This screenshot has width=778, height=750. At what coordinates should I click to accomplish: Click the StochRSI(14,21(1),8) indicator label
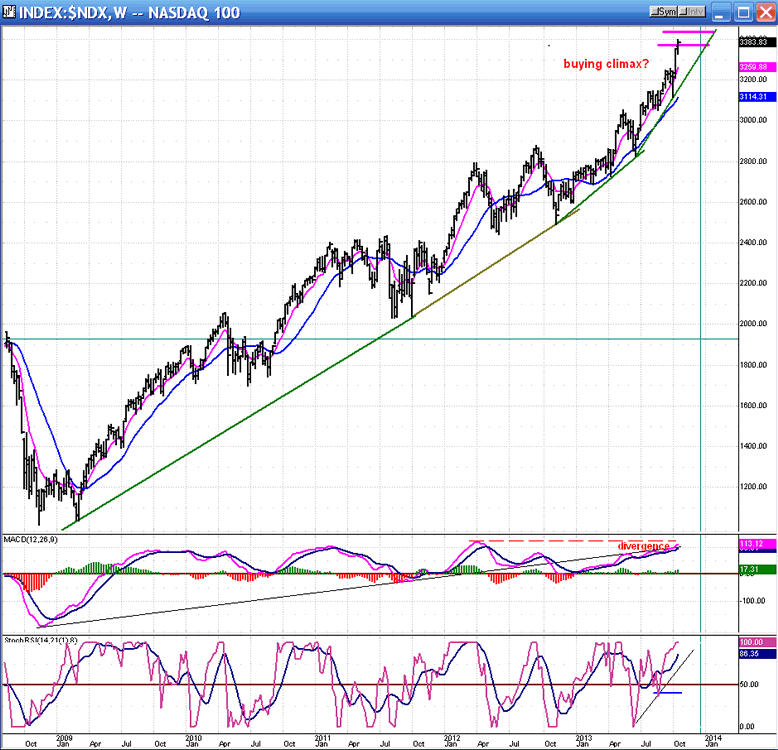41,640
